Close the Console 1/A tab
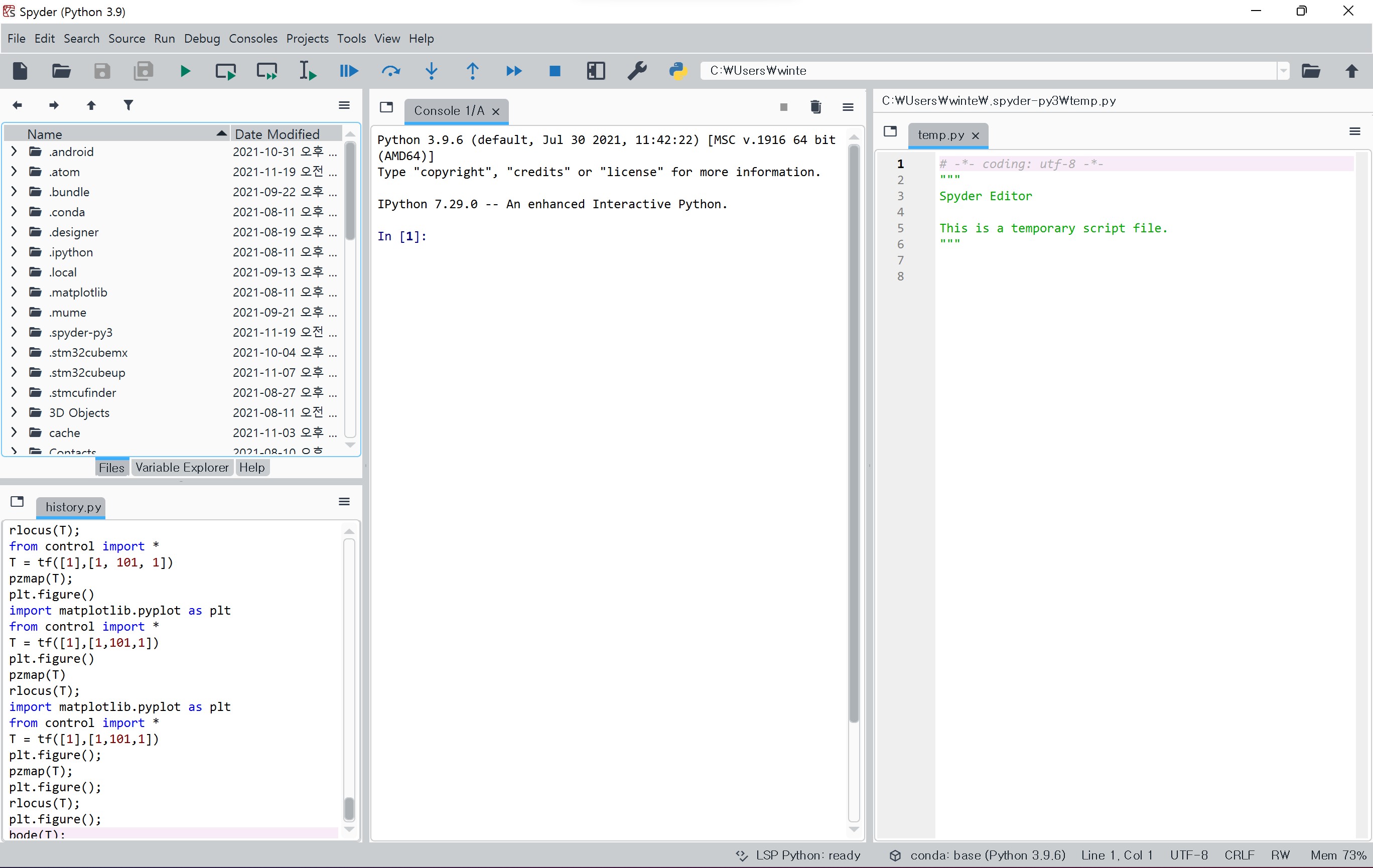This screenshot has height=868, width=1373. point(496,111)
